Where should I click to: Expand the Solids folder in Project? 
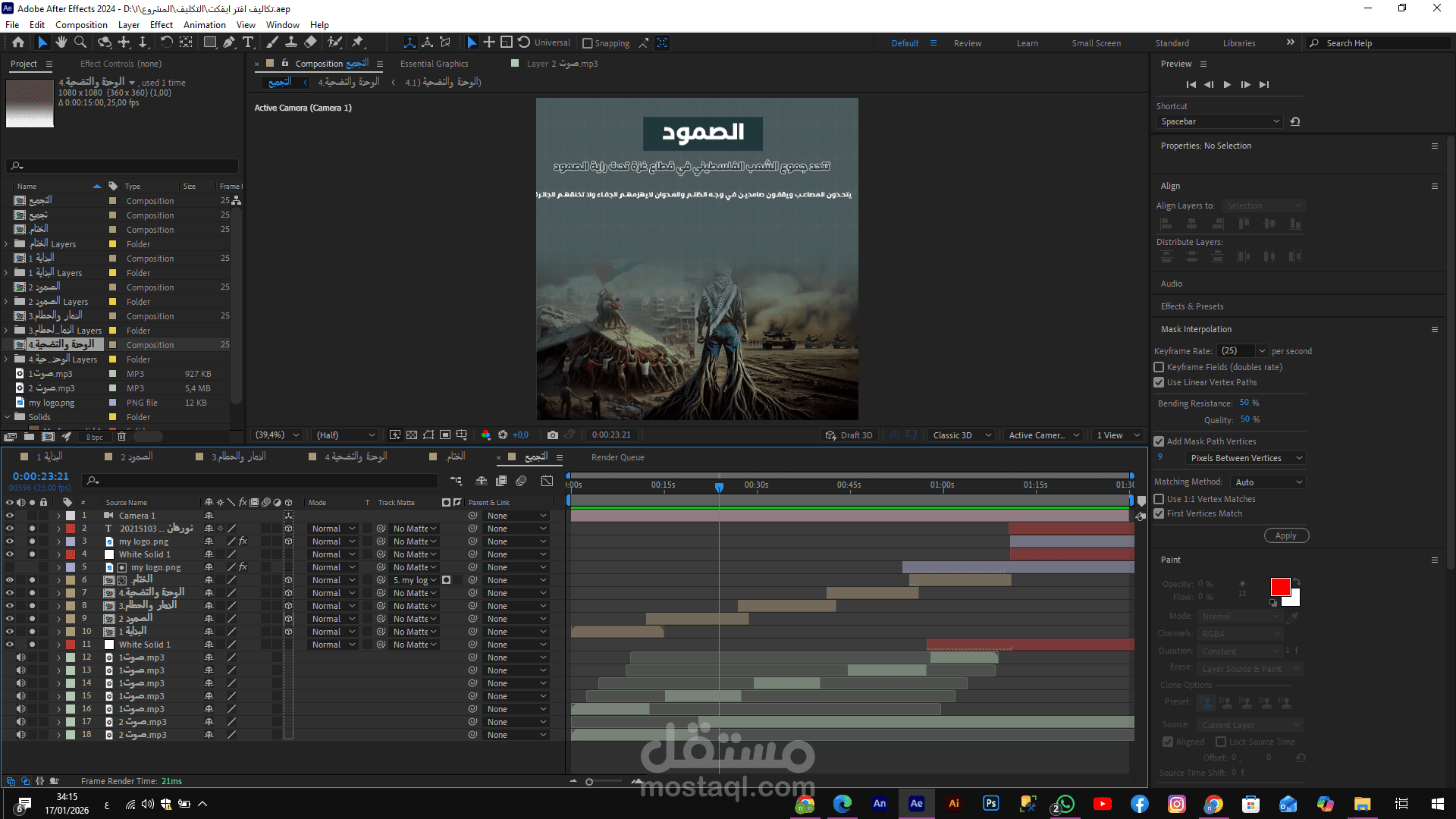[7, 417]
